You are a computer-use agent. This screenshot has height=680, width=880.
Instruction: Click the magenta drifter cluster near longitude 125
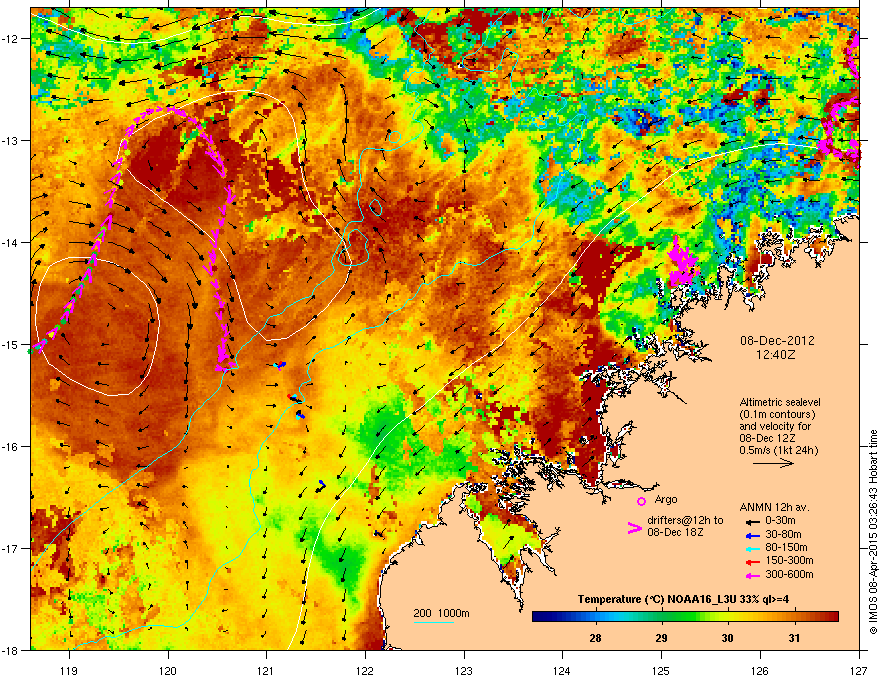coord(682,263)
